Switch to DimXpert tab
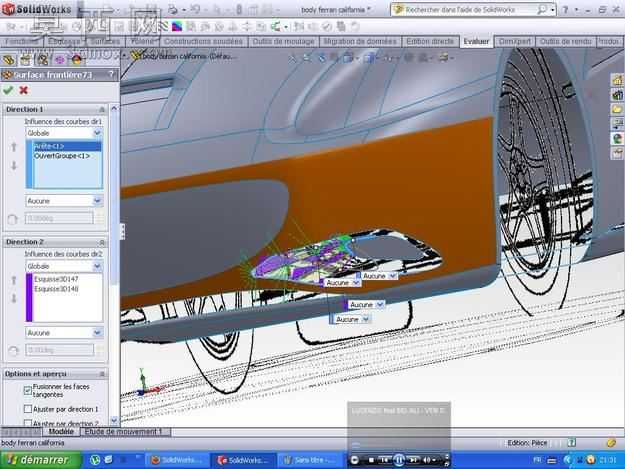The height and width of the screenshot is (469, 625). [515, 41]
